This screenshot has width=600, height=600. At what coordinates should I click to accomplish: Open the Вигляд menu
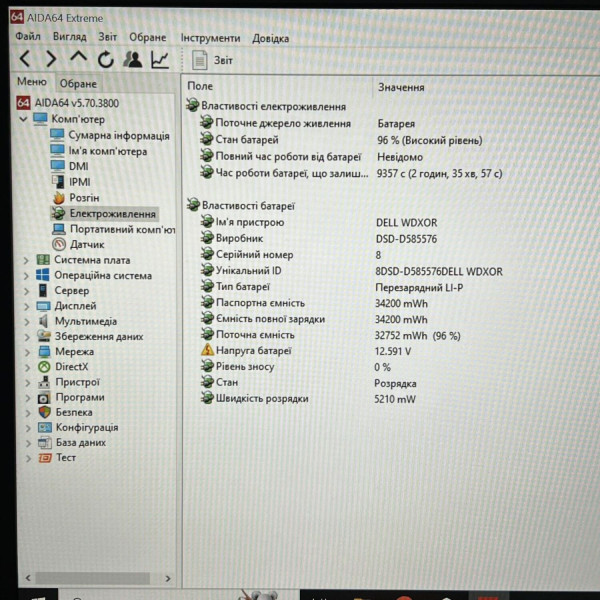click(70, 37)
